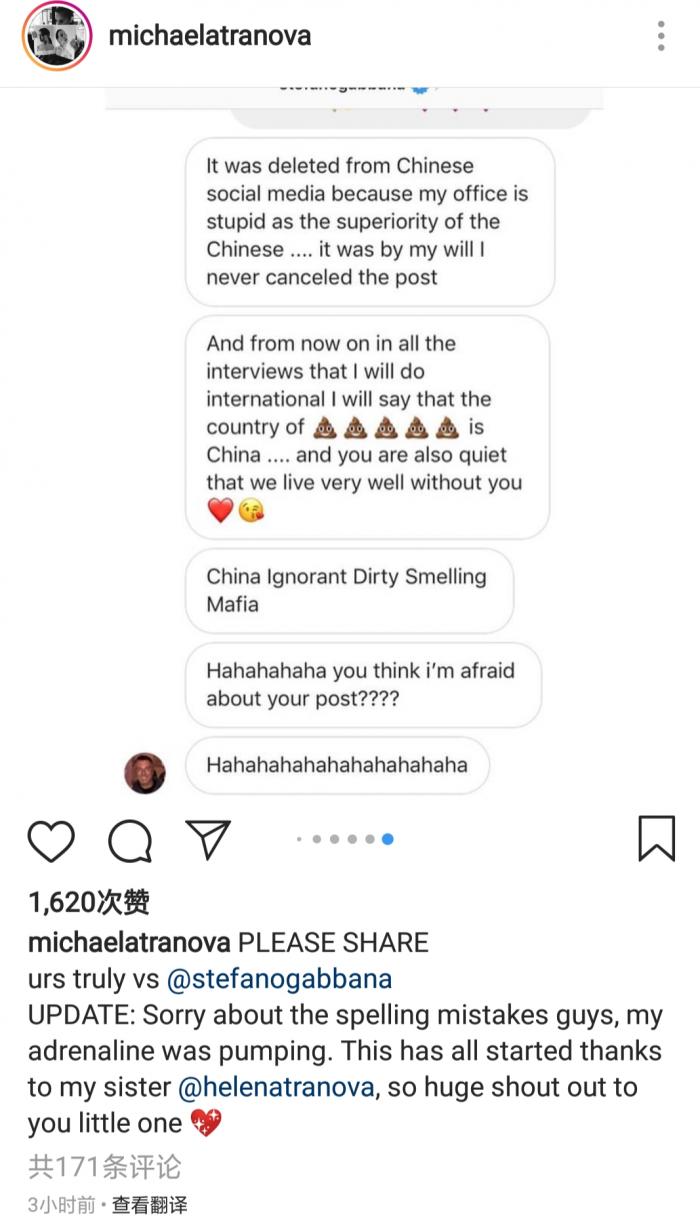This screenshot has width=700, height=1223.
Task: Tap the michaelatranova username in the caption
Action: (130, 943)
